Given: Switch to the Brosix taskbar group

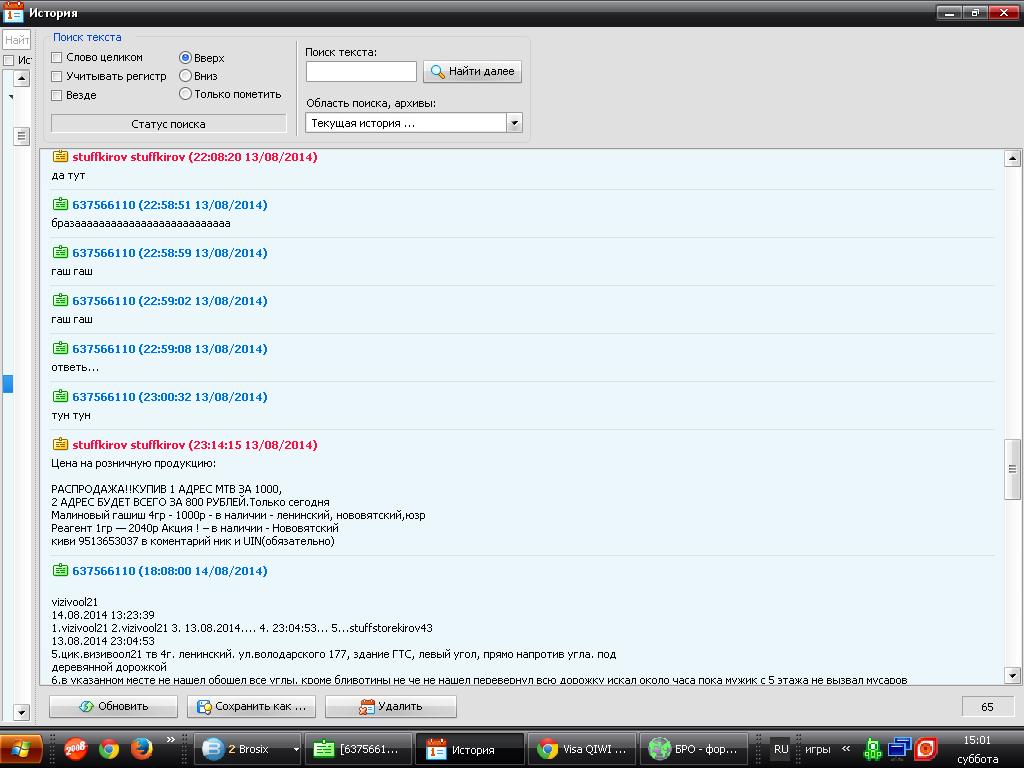Looking at the screenshot, I should coord(243,749).
